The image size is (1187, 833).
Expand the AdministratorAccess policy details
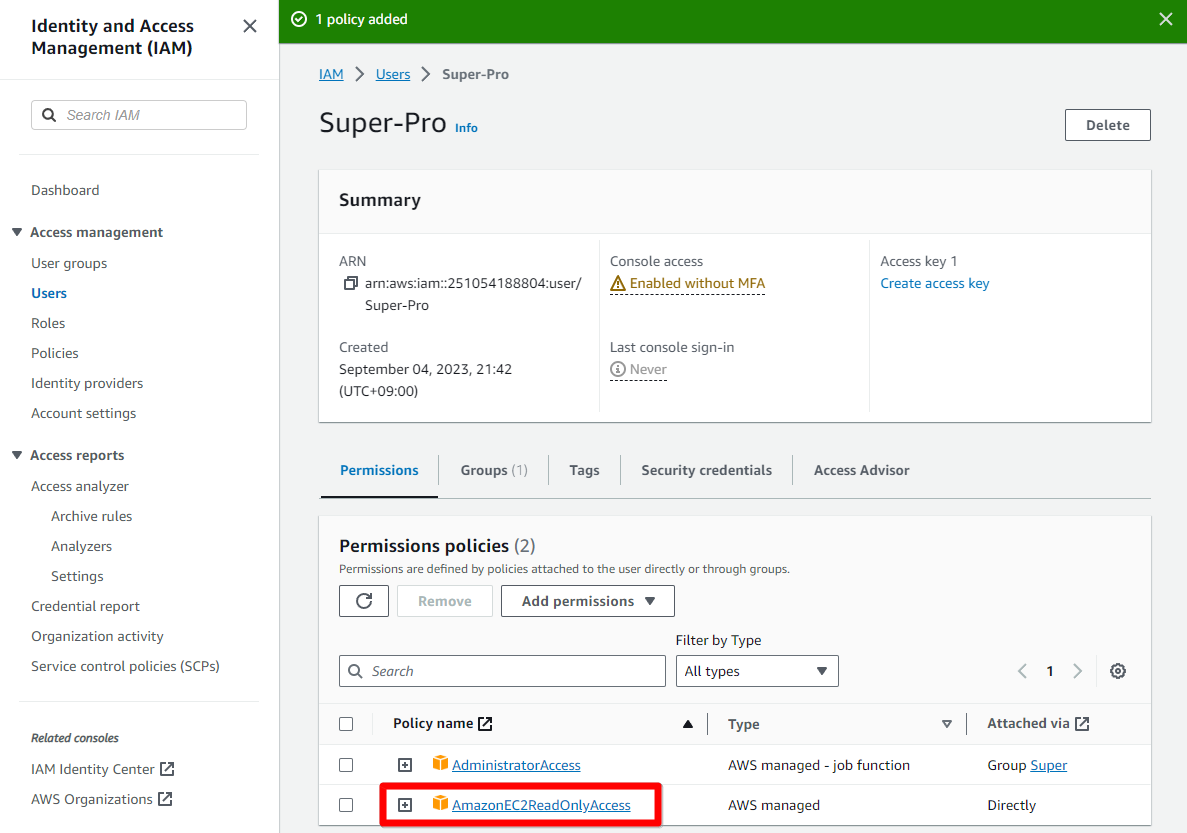click(405, 765)
